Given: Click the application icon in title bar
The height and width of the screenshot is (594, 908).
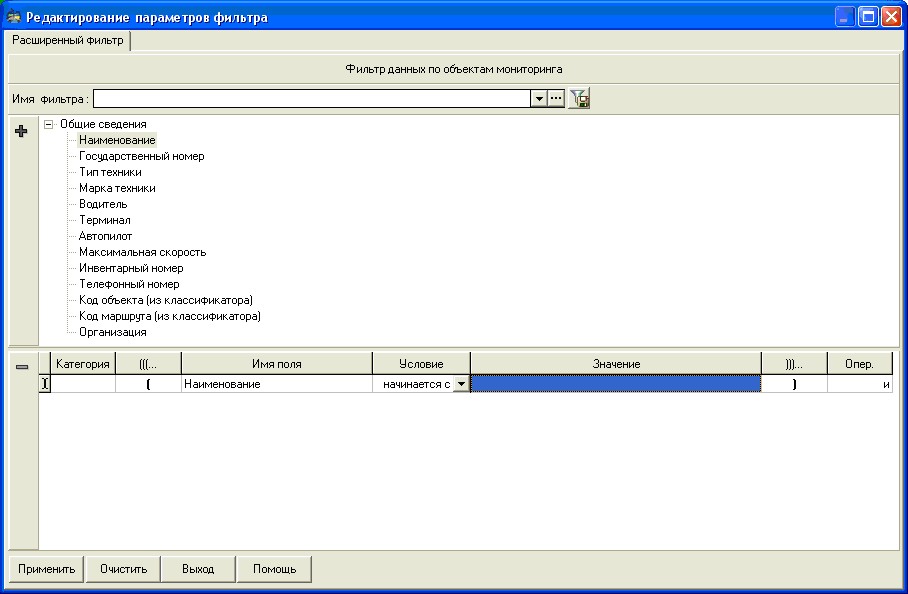Looking at the screenshot, I should tap(14, 17).
